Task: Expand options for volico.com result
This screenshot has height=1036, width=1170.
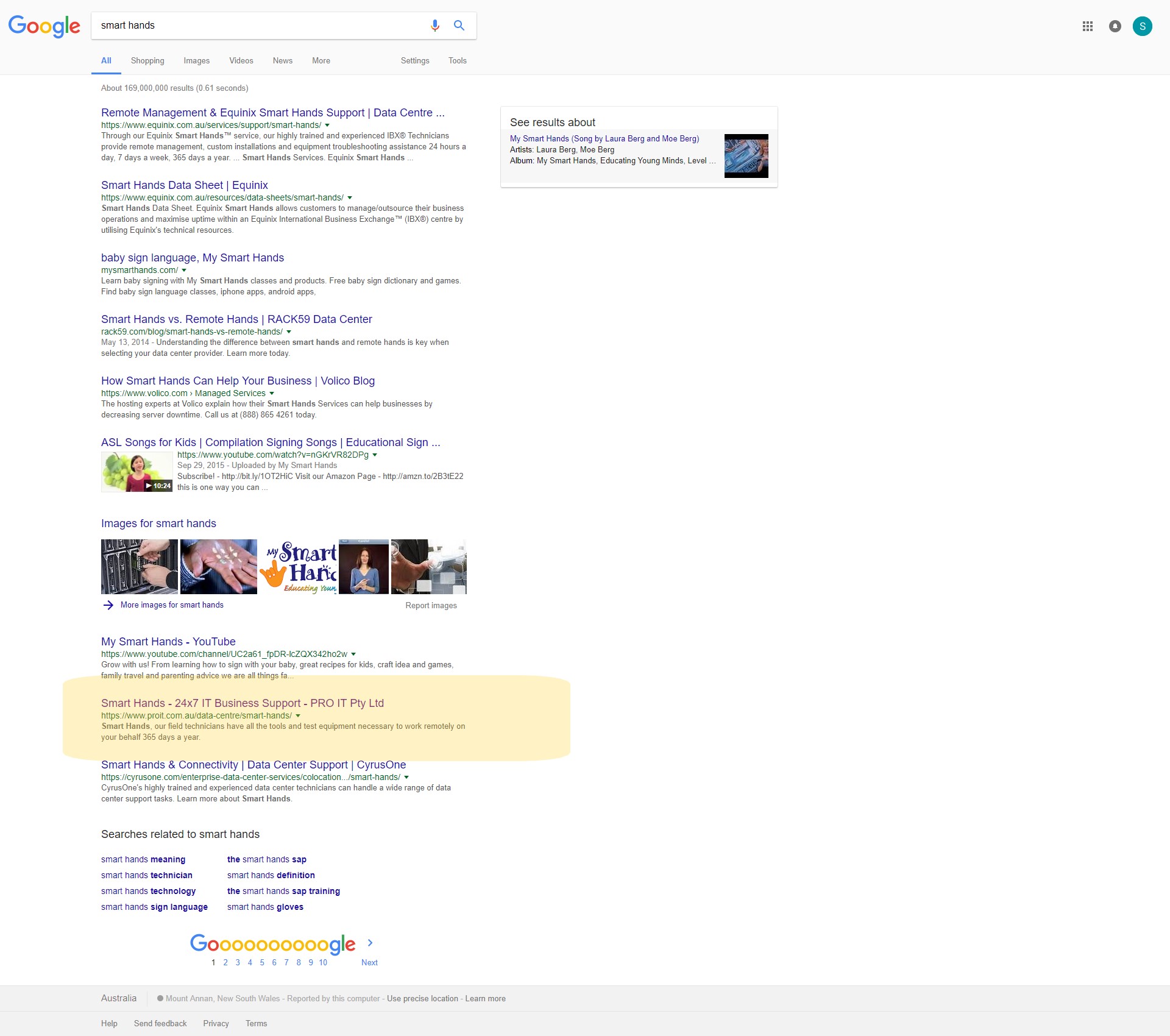Action: tap(272, 394)
